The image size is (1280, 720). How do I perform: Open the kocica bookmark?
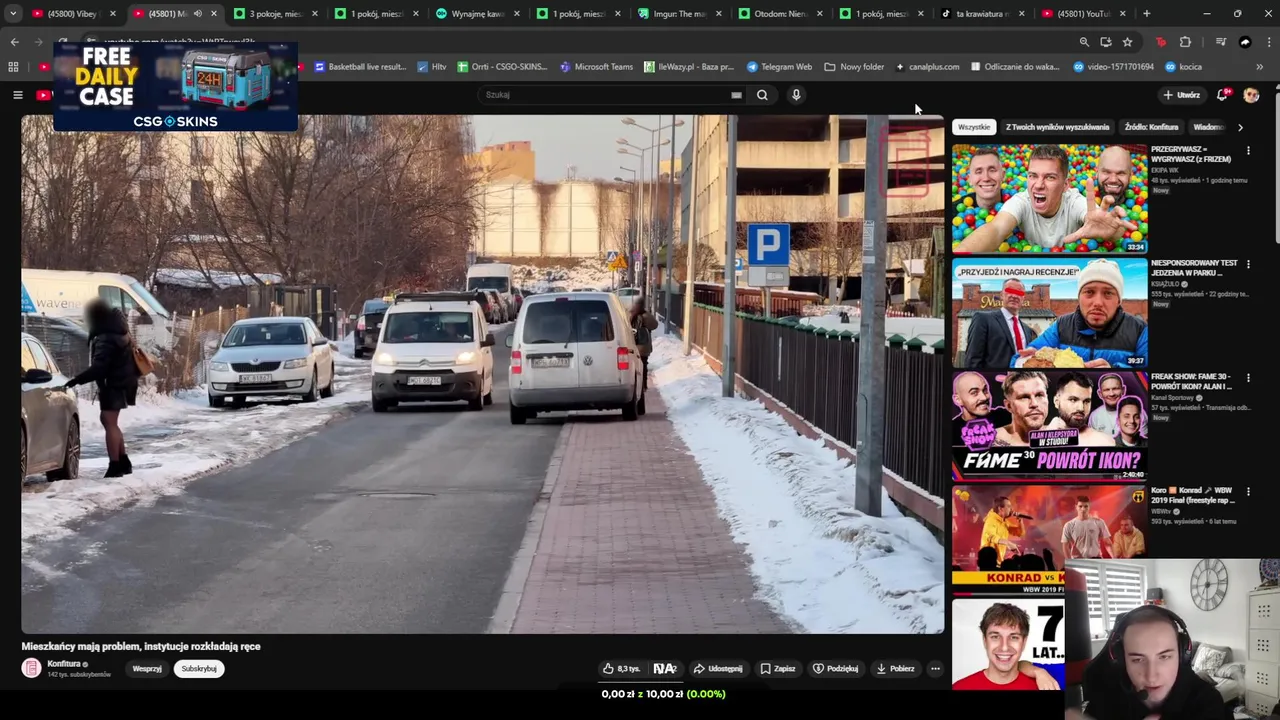(x=1183, y=67)
